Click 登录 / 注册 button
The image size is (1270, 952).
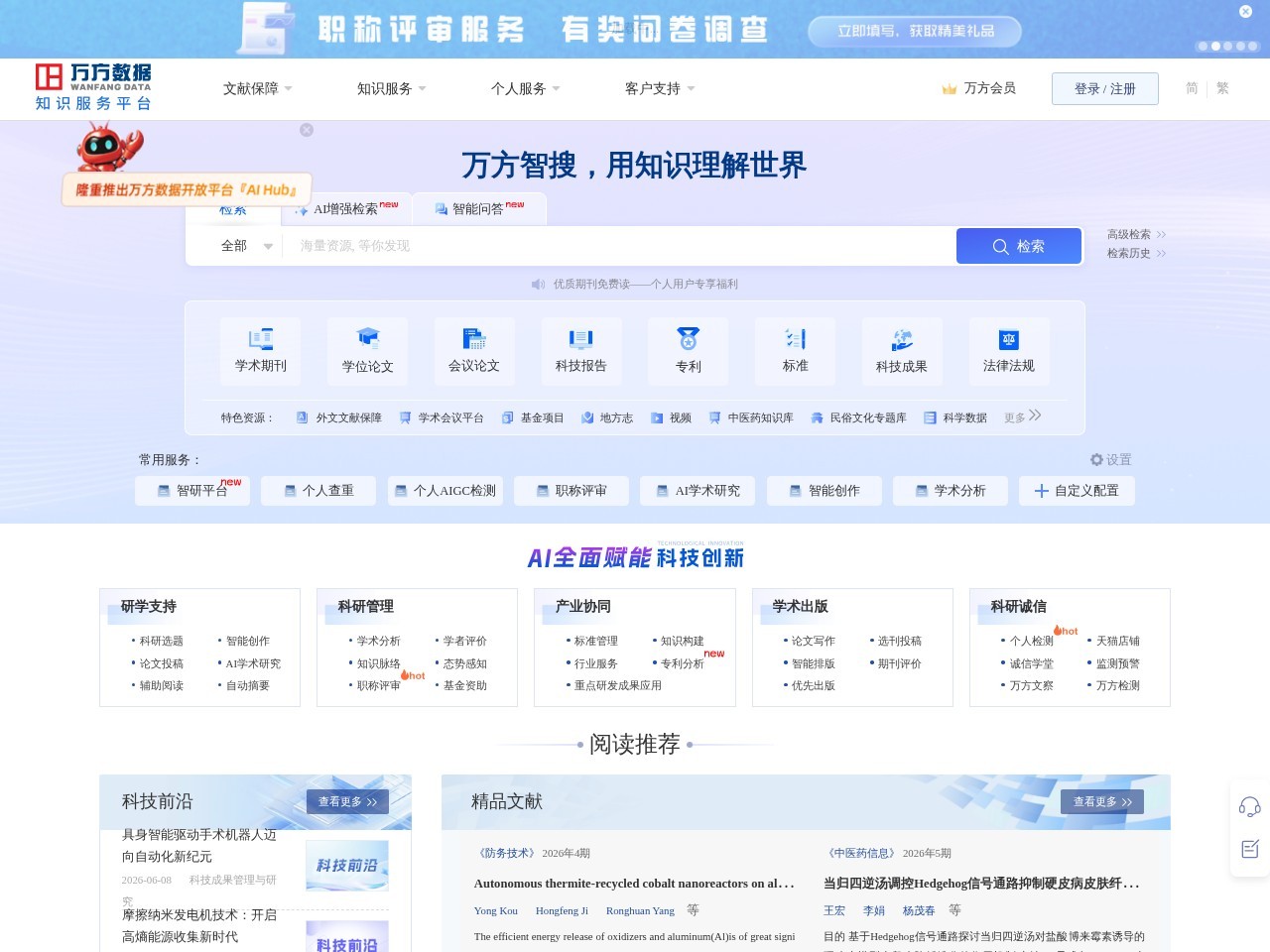click(1105, 89)
